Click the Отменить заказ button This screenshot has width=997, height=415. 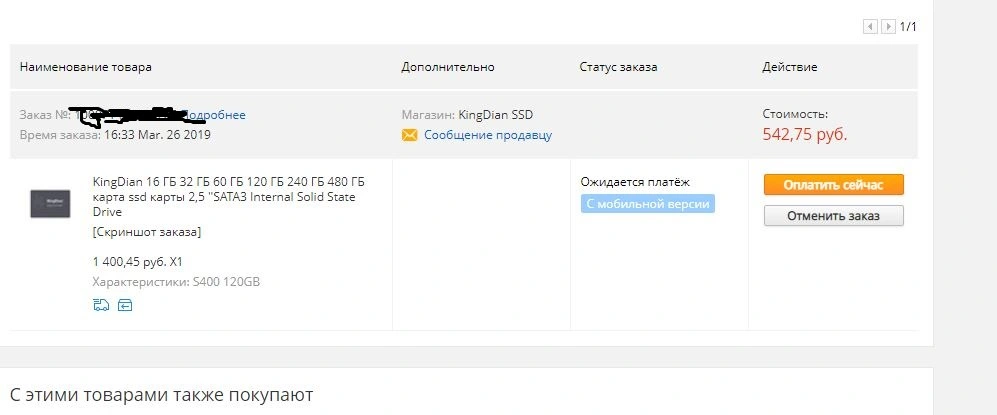[x=834, y=215]
